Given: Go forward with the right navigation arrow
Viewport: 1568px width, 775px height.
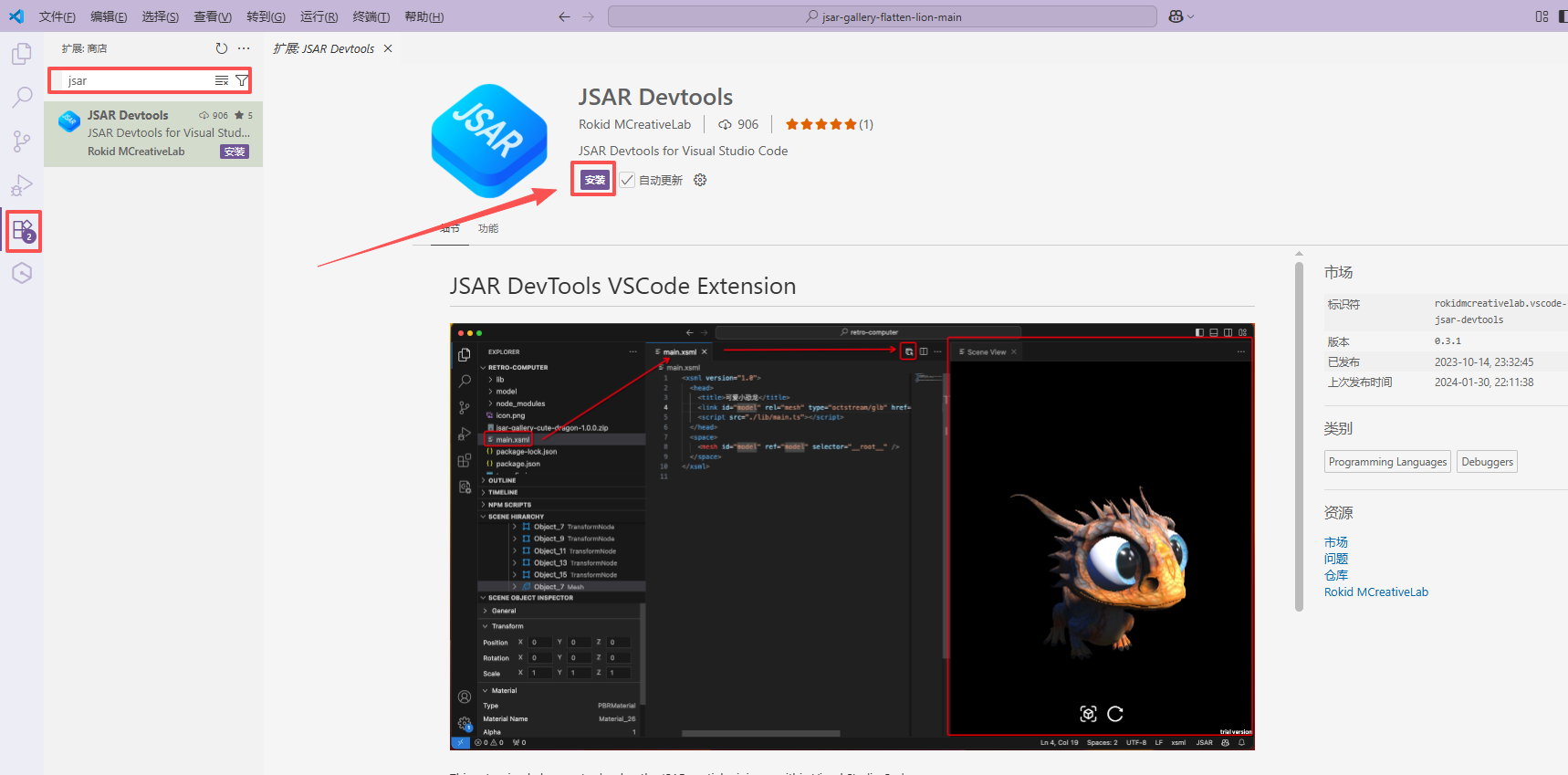Looking at the screenshot, I should coord(588,16).
